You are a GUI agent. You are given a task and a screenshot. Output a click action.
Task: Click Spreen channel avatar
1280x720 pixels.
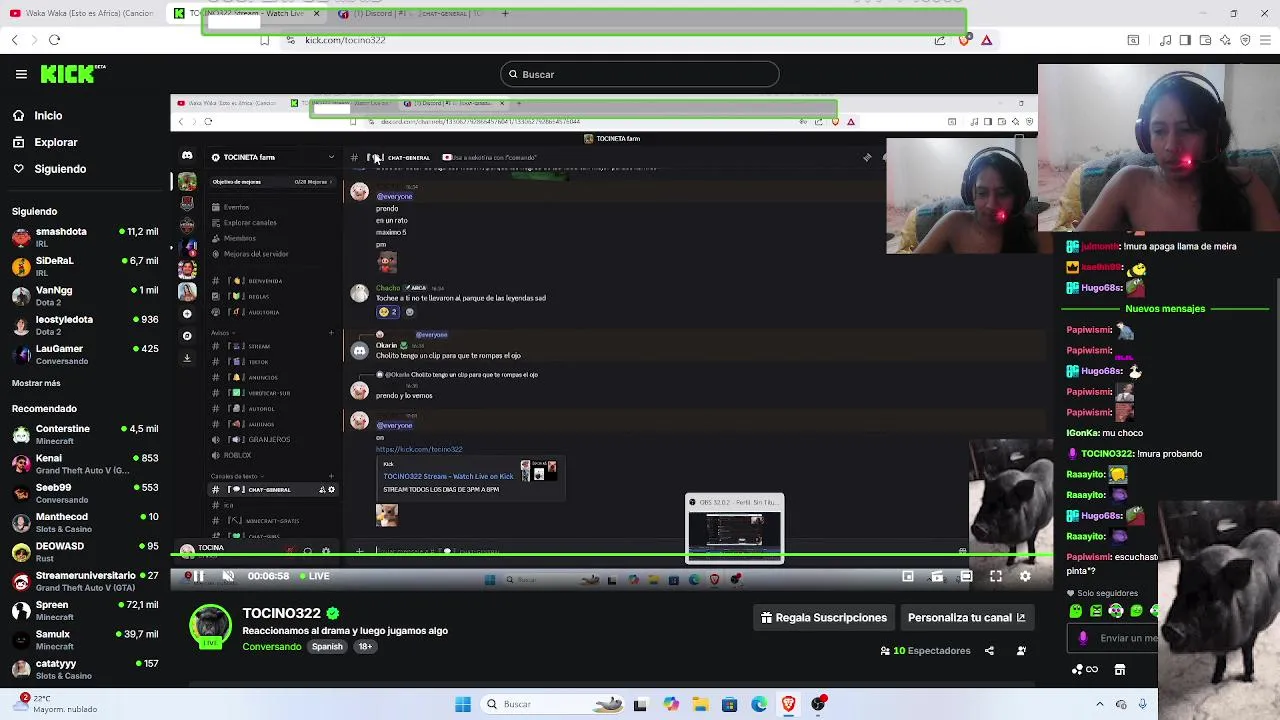pos(21,610)
